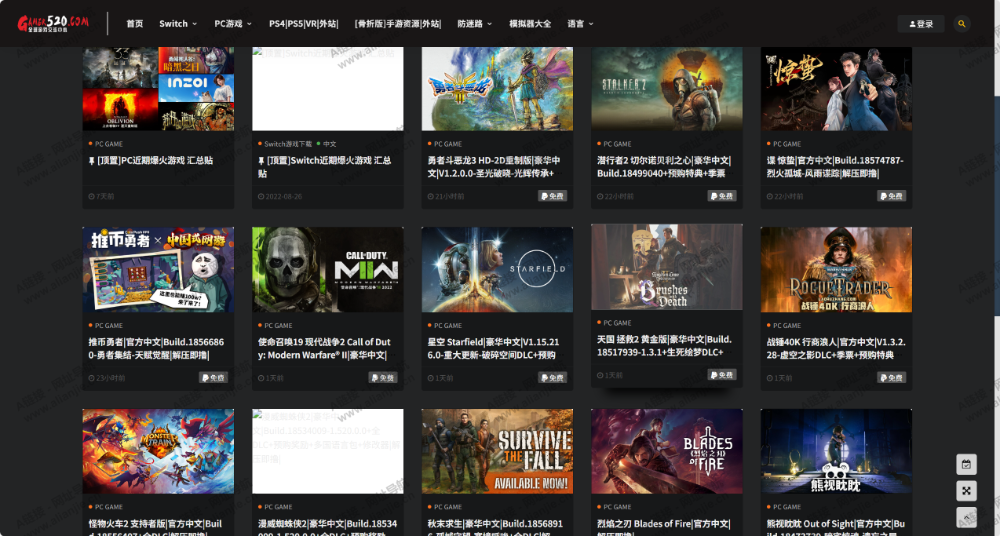Open the search magnifier icon

[962, 24]
